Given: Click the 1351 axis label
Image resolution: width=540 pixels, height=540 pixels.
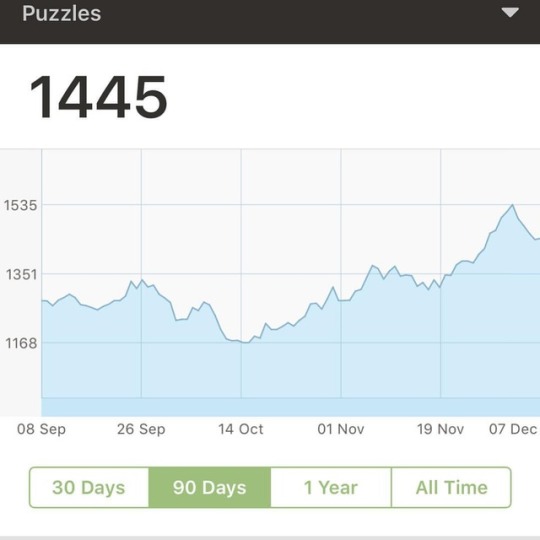Looking at the screenshot, I should coord(21,274).
